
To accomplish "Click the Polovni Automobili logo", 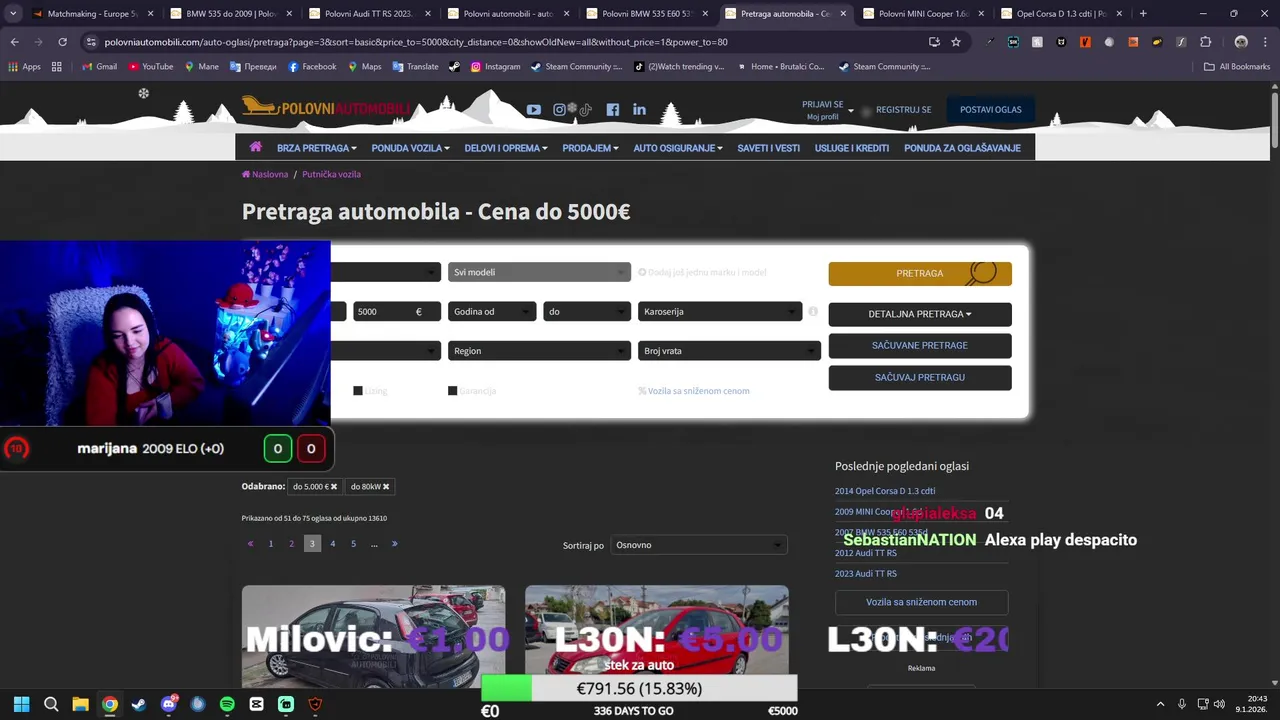I will pyautogui.click(x=326, y=107).
